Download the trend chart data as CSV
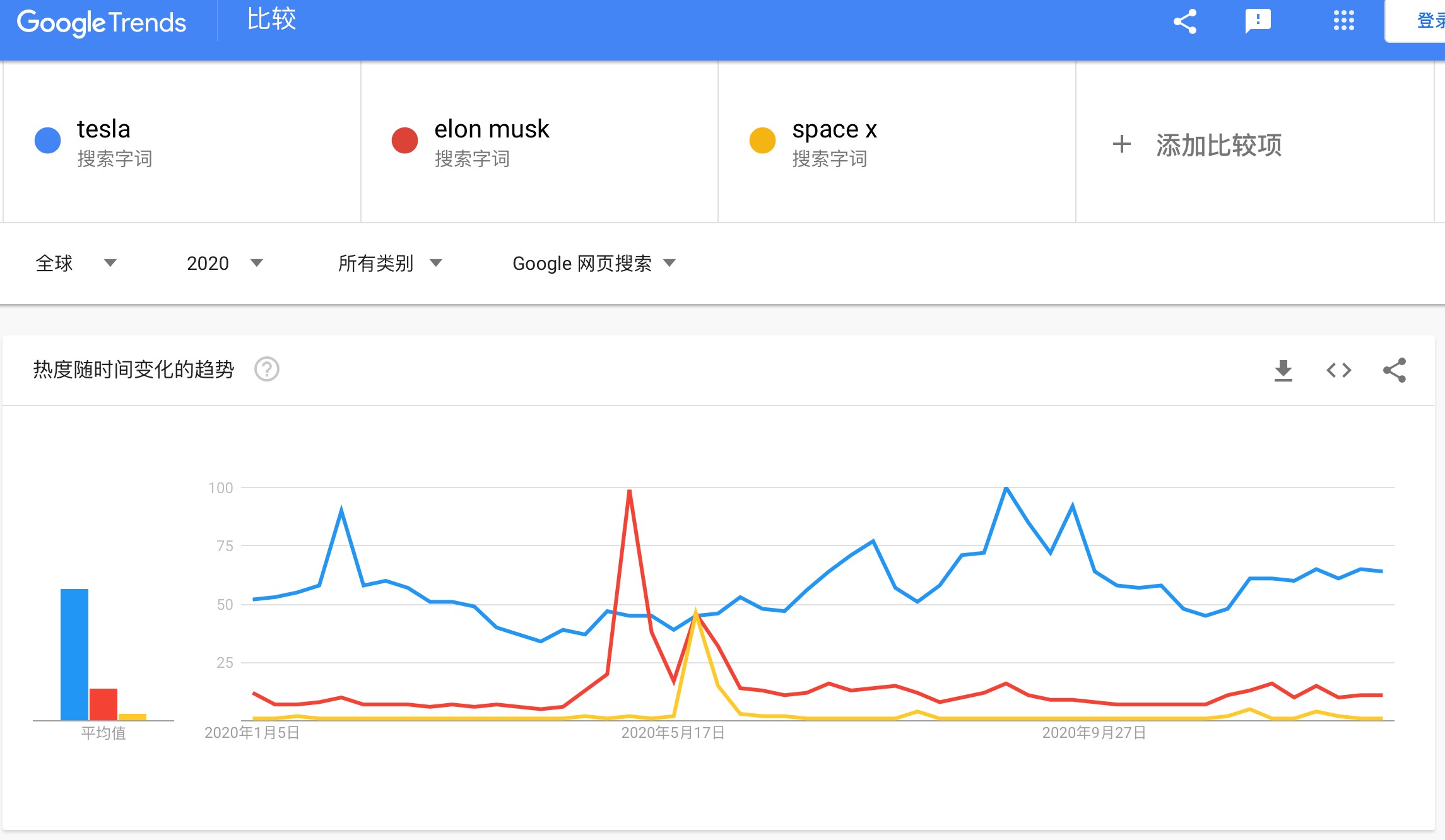The image size is (1445, 840). (1283, 370)
